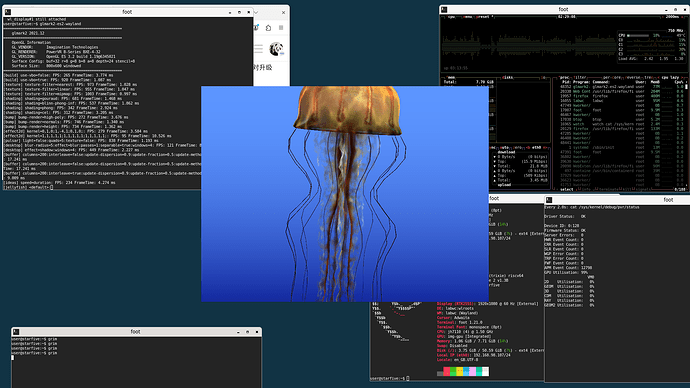Click the 'Pid:' column header in btop
The height and width of the screenshot is (388, 690).
(x=566, y=82)
